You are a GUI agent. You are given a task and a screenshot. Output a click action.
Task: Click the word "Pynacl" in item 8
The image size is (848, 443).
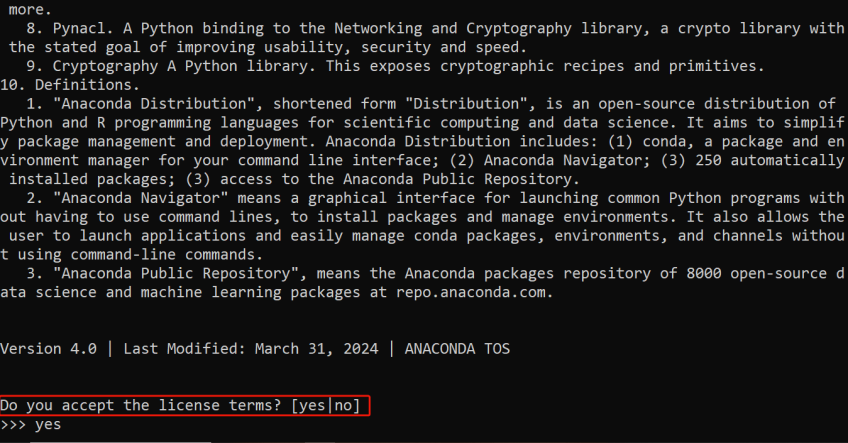click(60, 29)
